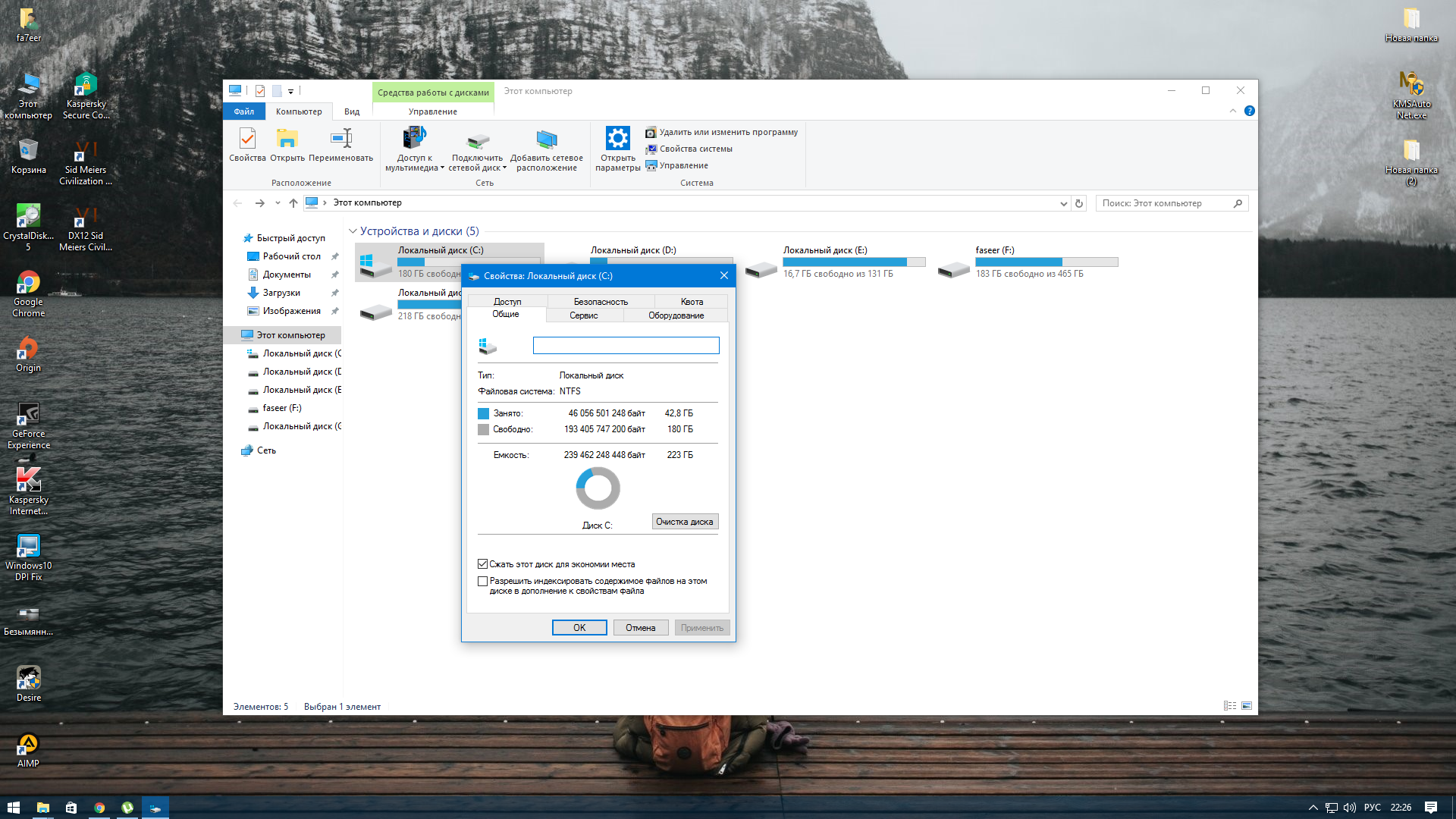Open the 'Вид' ribbon tab
Image resolution: width=1456 pixels, height=819 pixels.
[x=352, y=111]
